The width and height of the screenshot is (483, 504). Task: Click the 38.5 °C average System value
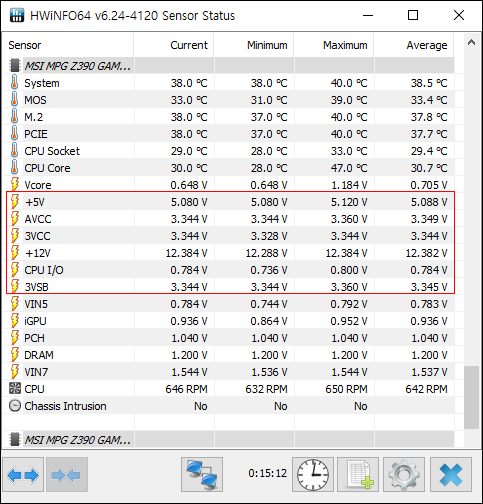429,83
